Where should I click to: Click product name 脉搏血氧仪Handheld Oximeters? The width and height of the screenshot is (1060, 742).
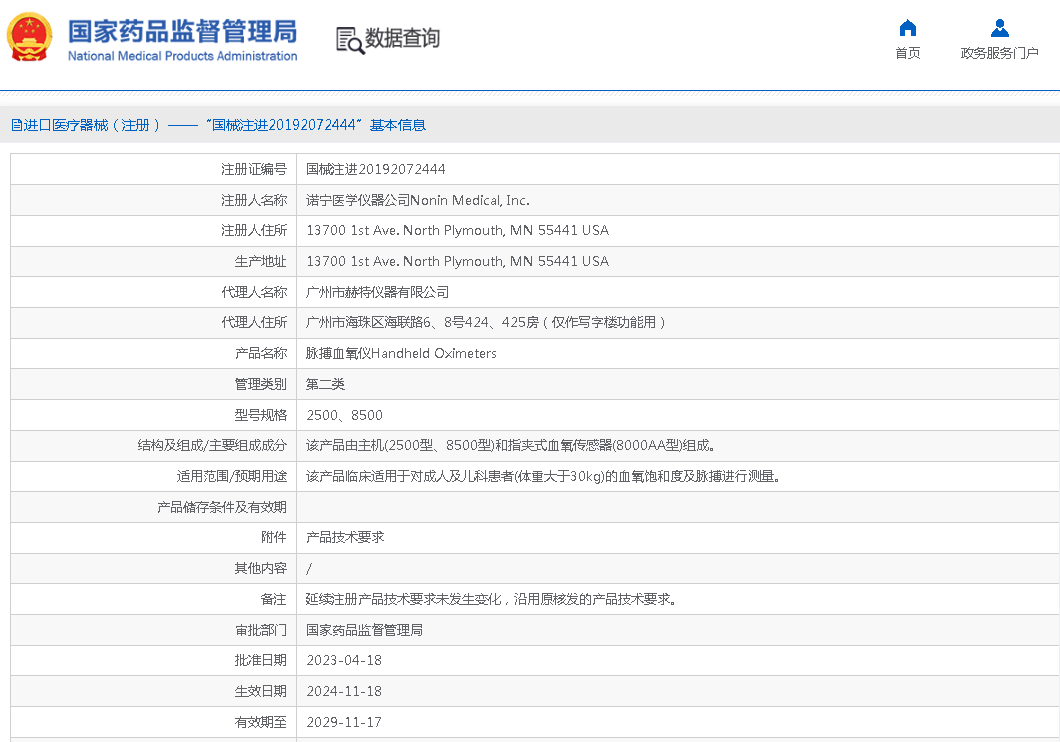pos(401,353)
